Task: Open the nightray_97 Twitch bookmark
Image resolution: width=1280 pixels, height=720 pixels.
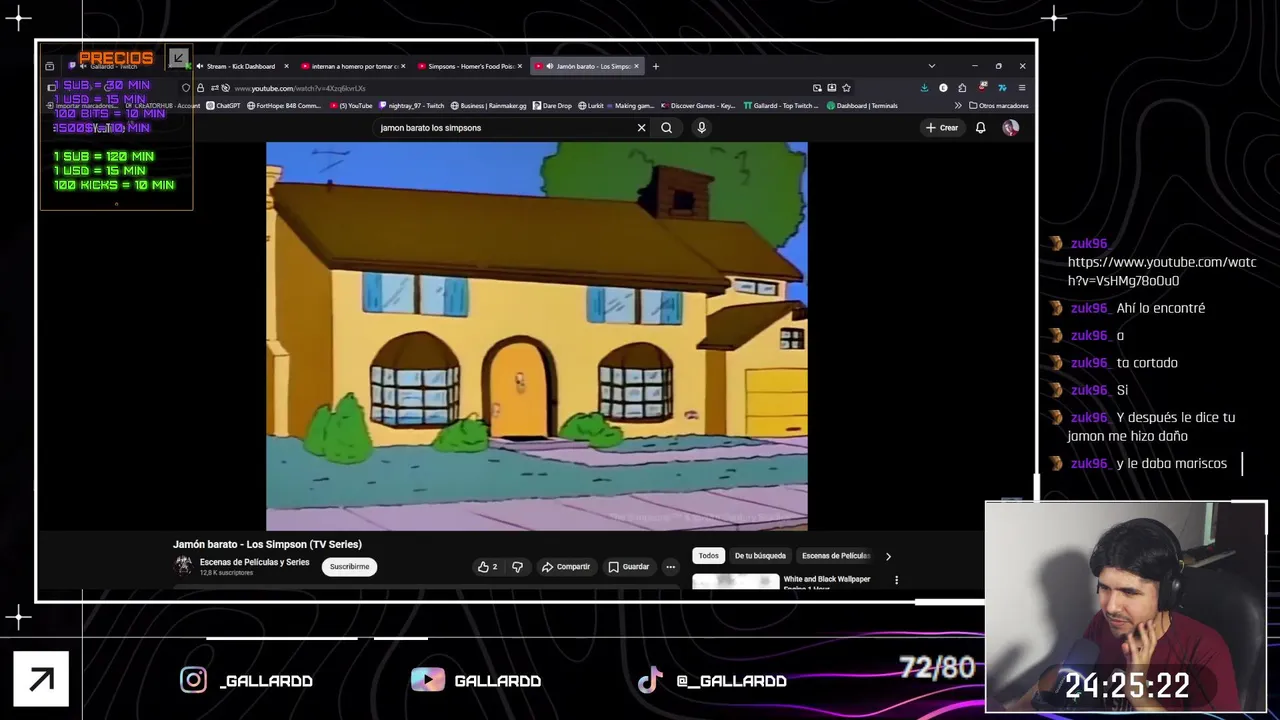Action: (411, 106)
